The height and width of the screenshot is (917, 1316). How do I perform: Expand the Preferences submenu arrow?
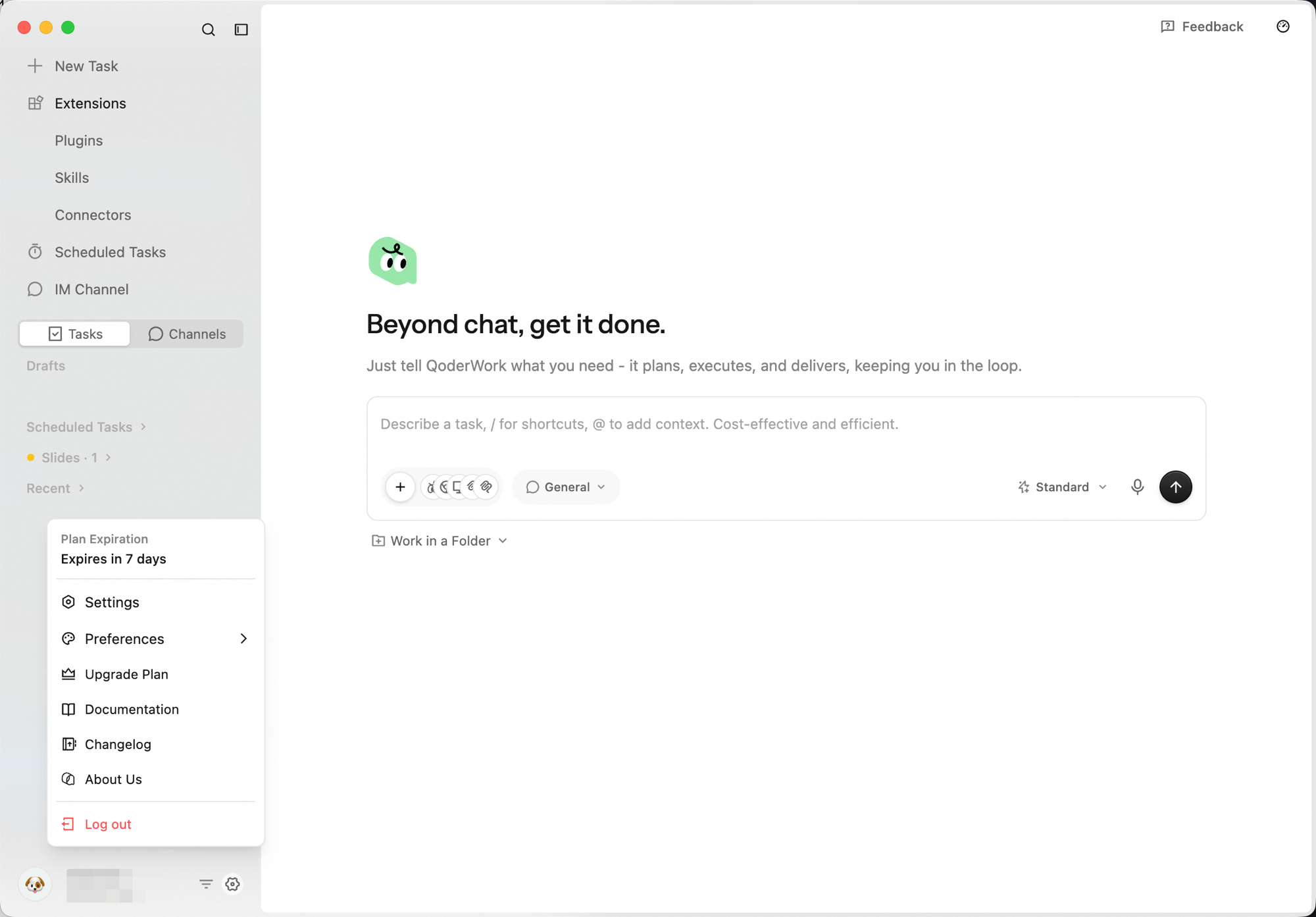243,639
